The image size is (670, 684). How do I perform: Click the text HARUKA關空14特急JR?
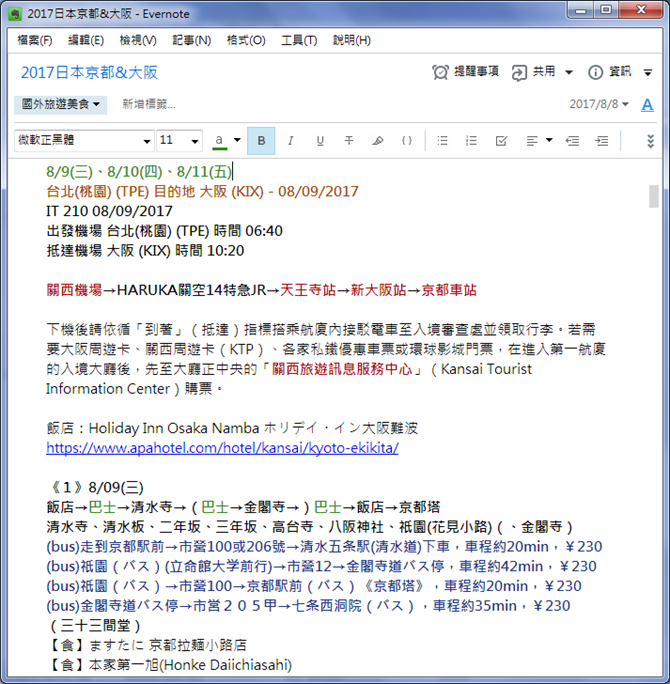(191, 290)
